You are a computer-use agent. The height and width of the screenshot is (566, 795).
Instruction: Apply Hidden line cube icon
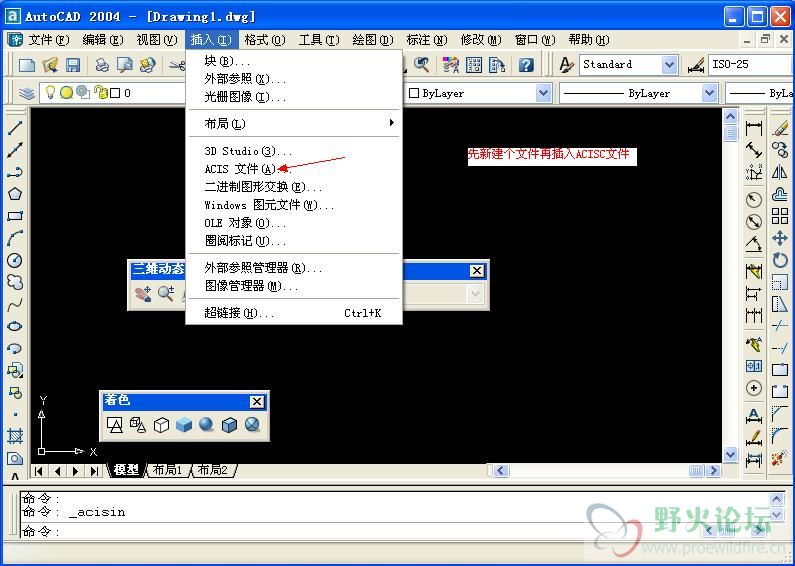161,424
